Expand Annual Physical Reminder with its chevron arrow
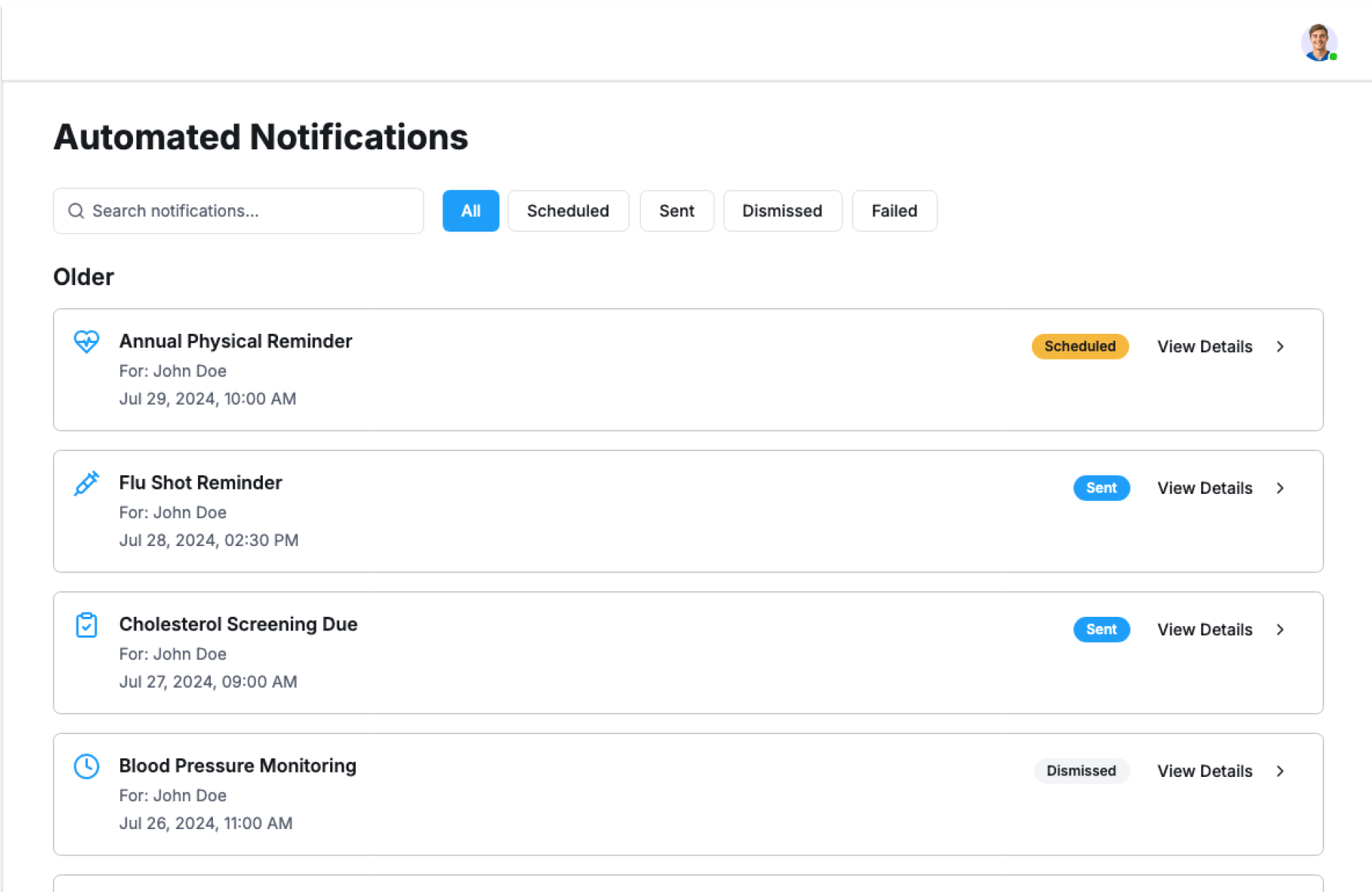Screen dimensions: 1372x892 pyautogui.click(x=1281, y=347)
